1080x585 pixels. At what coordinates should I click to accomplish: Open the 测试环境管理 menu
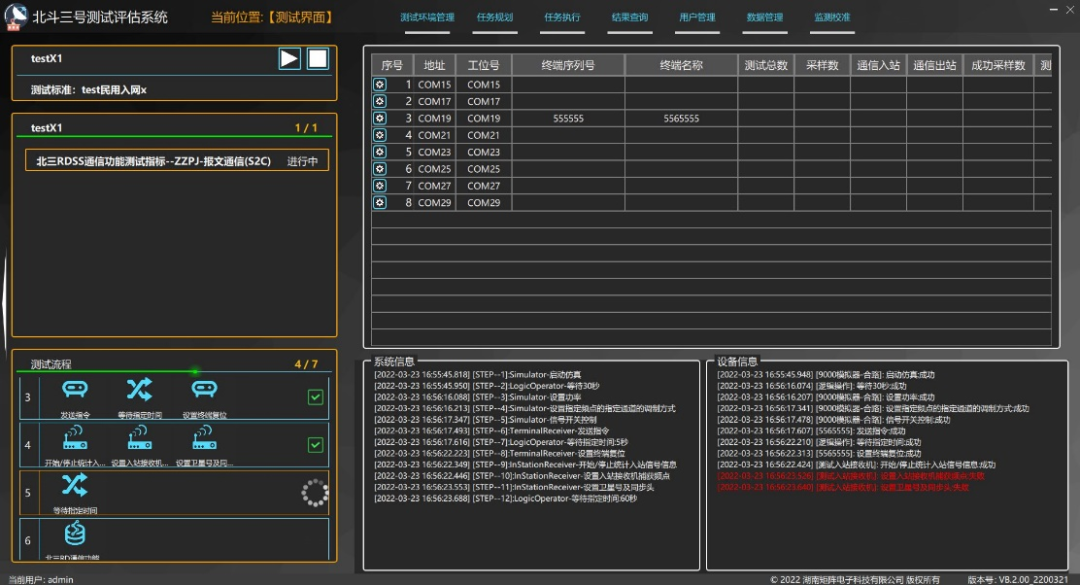click(x=427, y=17)
